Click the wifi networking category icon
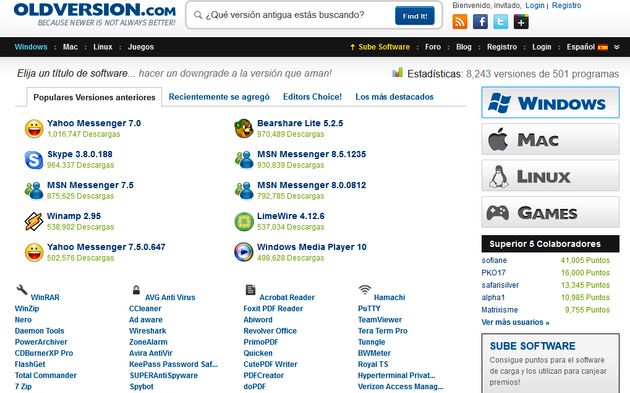630x393 pixels. tap(364, 289)
